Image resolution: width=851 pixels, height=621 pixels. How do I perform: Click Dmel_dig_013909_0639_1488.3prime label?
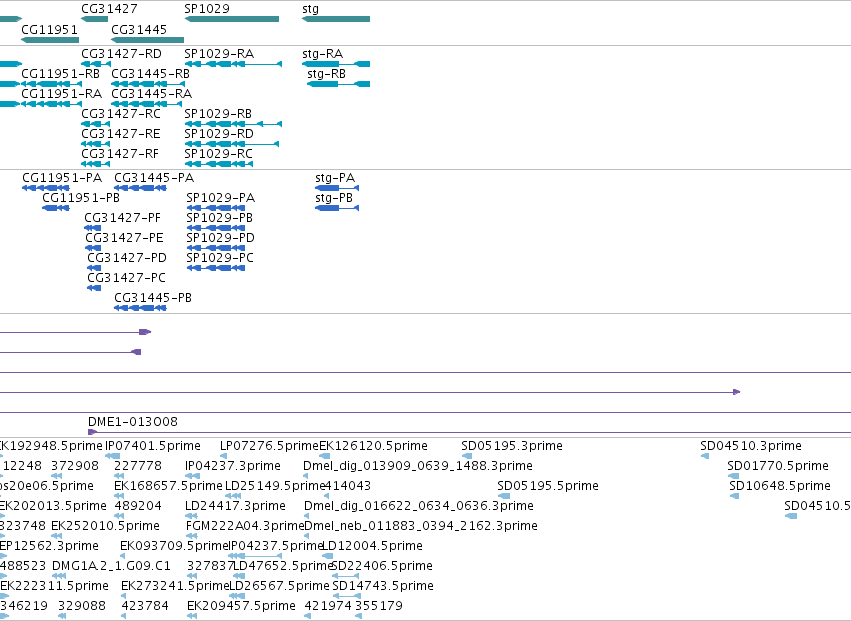click(x=418, y=466)
